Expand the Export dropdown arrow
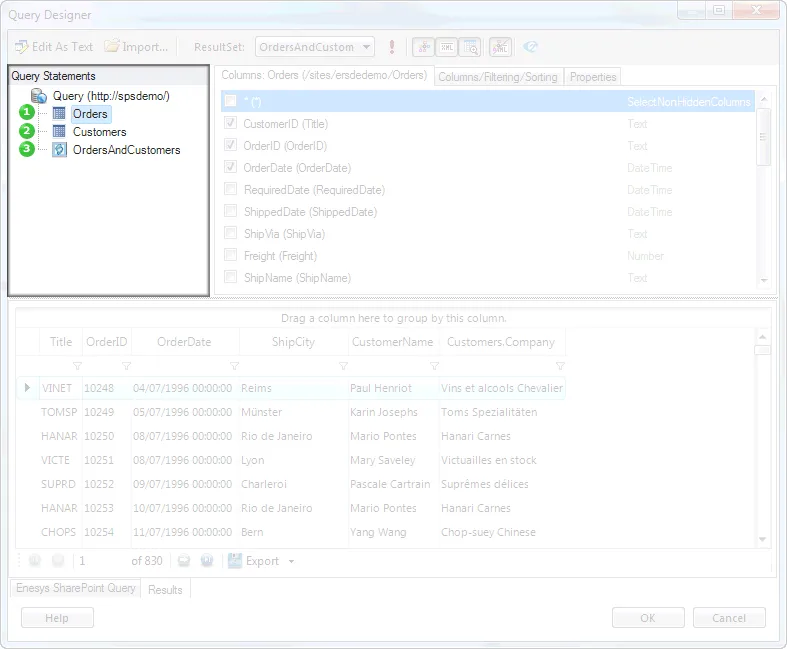787x649 pixels. [291, 561]
